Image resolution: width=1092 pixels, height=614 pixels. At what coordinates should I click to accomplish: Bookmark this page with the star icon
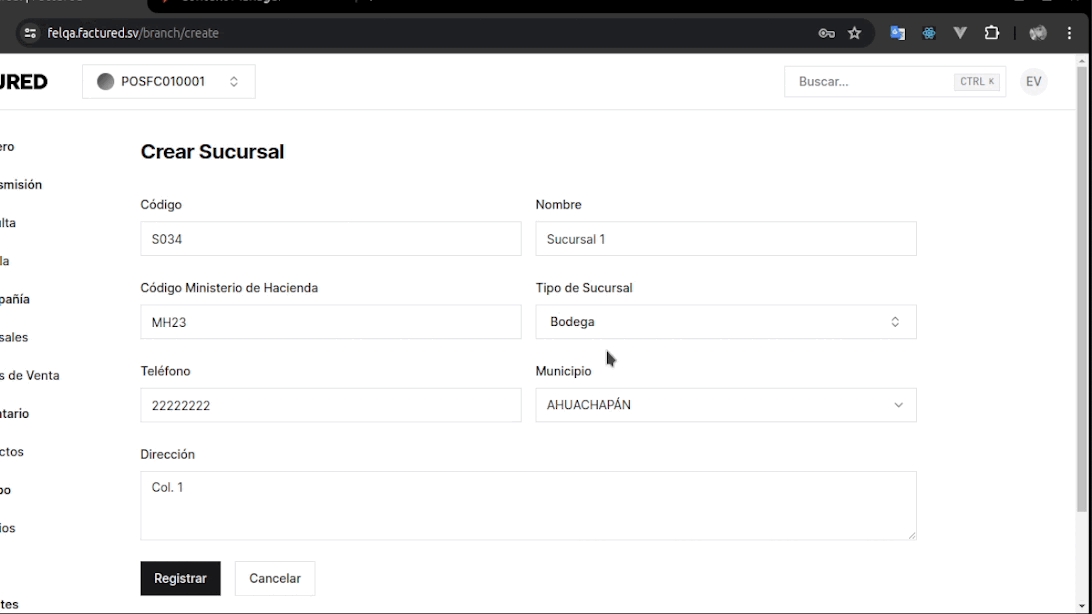pyautogui.click(x=855, y=33)
